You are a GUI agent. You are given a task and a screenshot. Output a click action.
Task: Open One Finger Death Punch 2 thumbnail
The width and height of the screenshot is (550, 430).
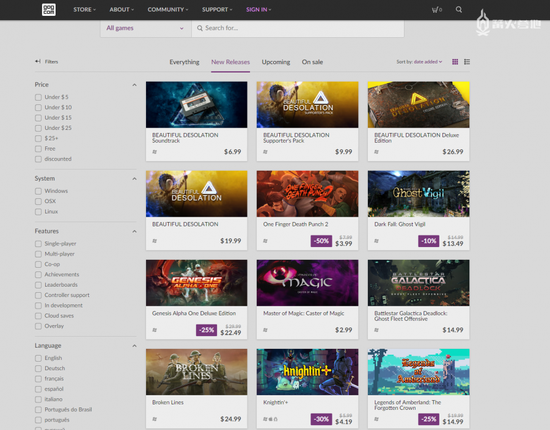pos(307,194)
